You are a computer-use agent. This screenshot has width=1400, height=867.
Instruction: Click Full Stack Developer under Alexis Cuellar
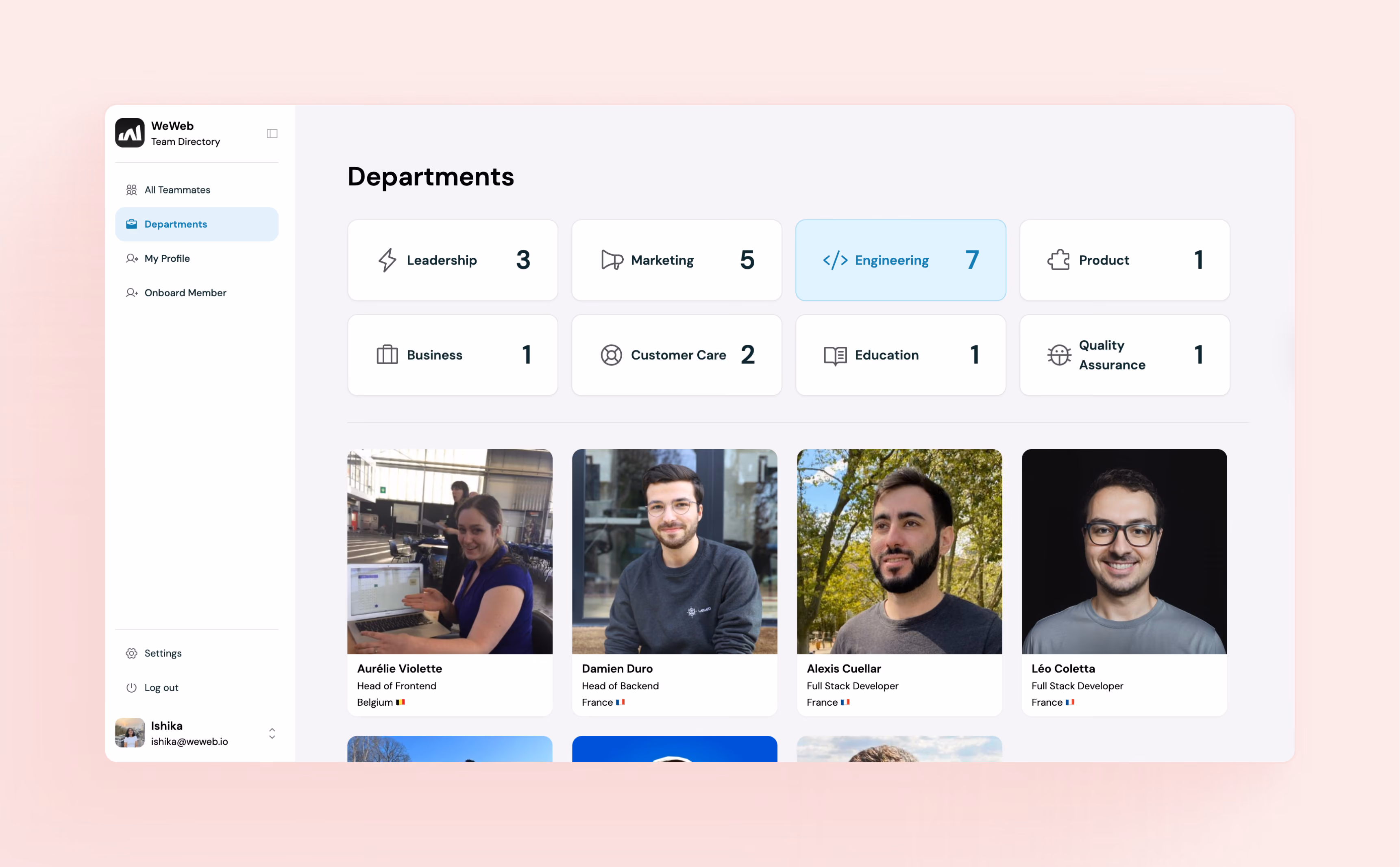pyautogui.click(x=852, y=687)
